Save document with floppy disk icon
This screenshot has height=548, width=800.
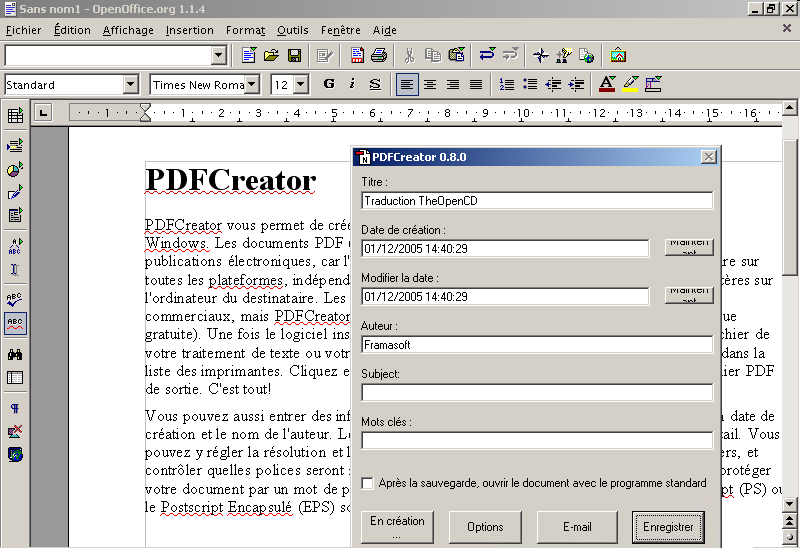pos(294,55)
